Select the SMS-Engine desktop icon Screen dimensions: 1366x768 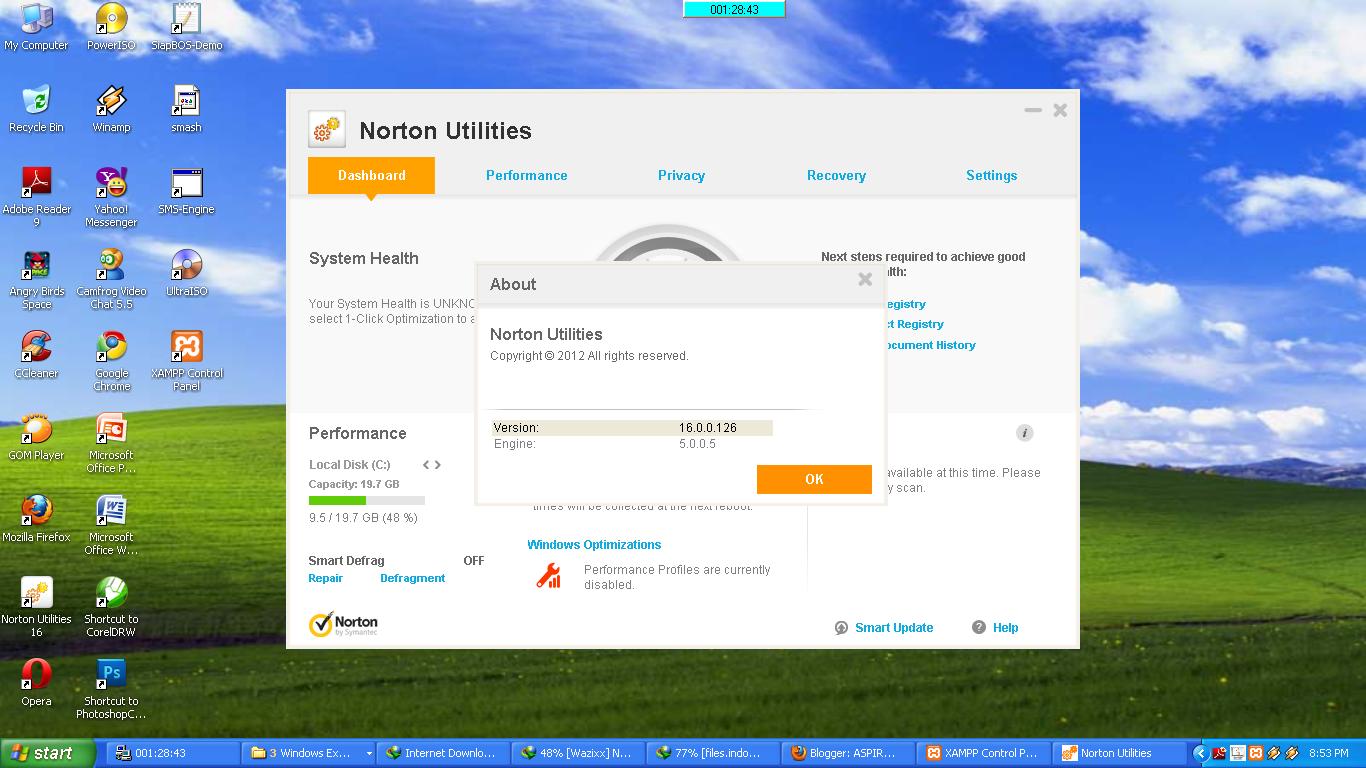point(186,191)
